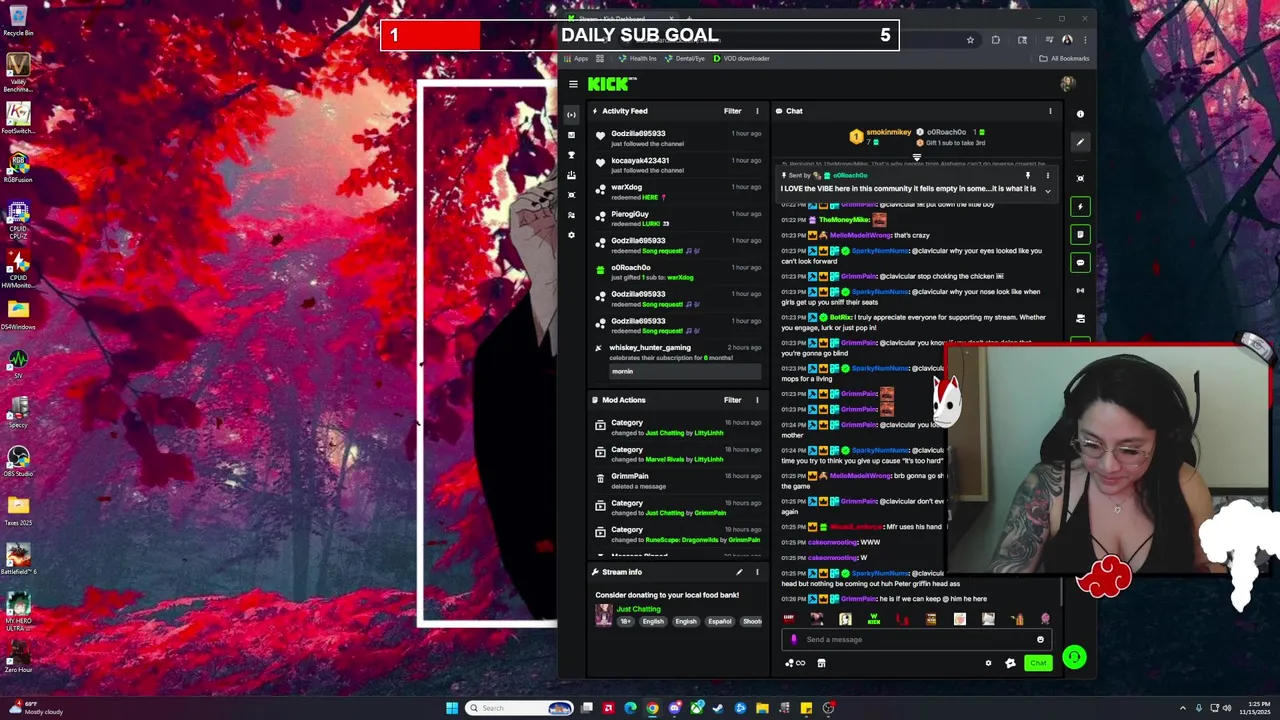Open the trophy achievements sidebar icon
The height and width of the screenshot is (720, 1280).
click(571, 155)
